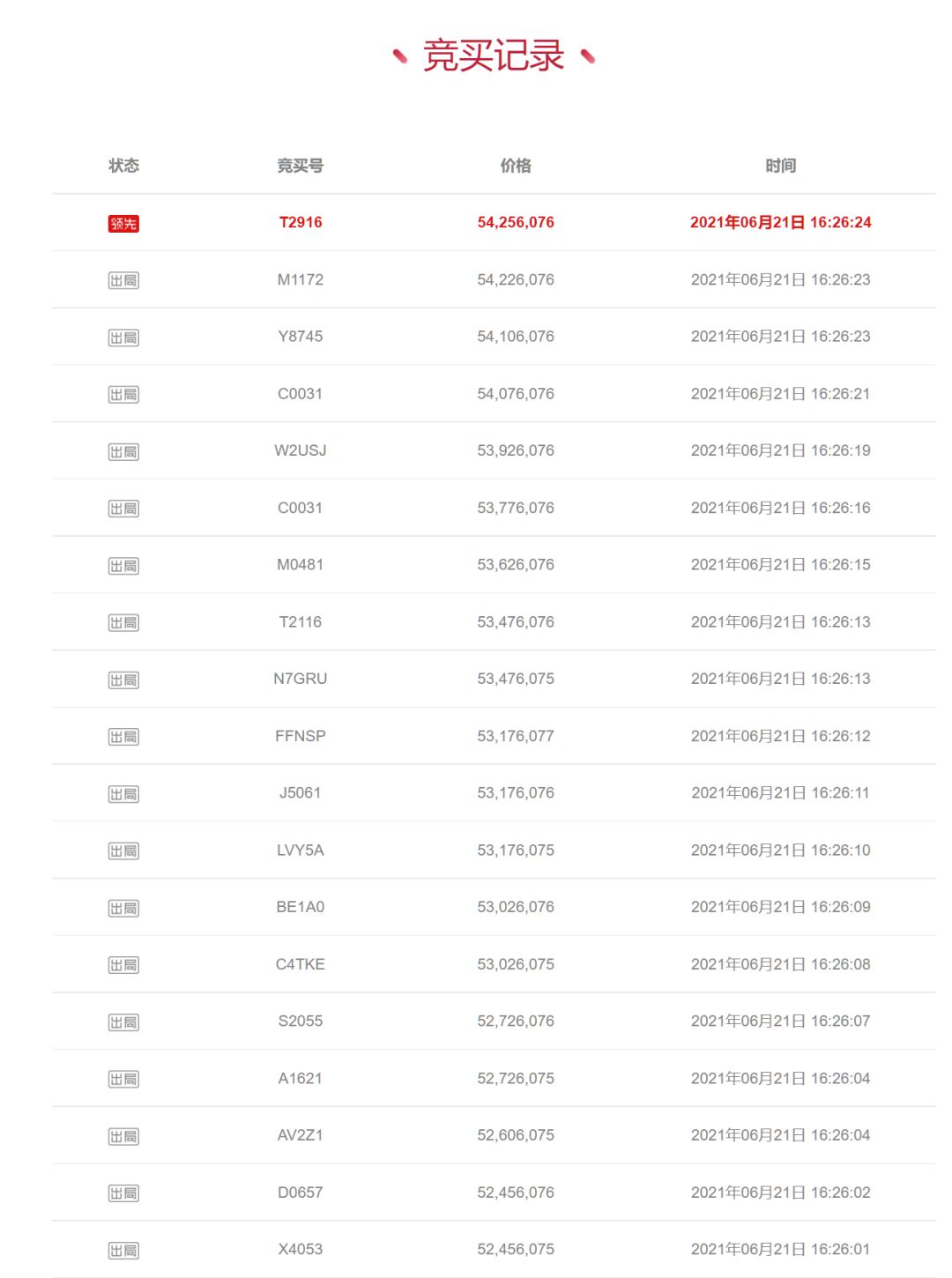
Task: Click the 出局 badge in BE1A0 row
Action: (x=123, y=908)
